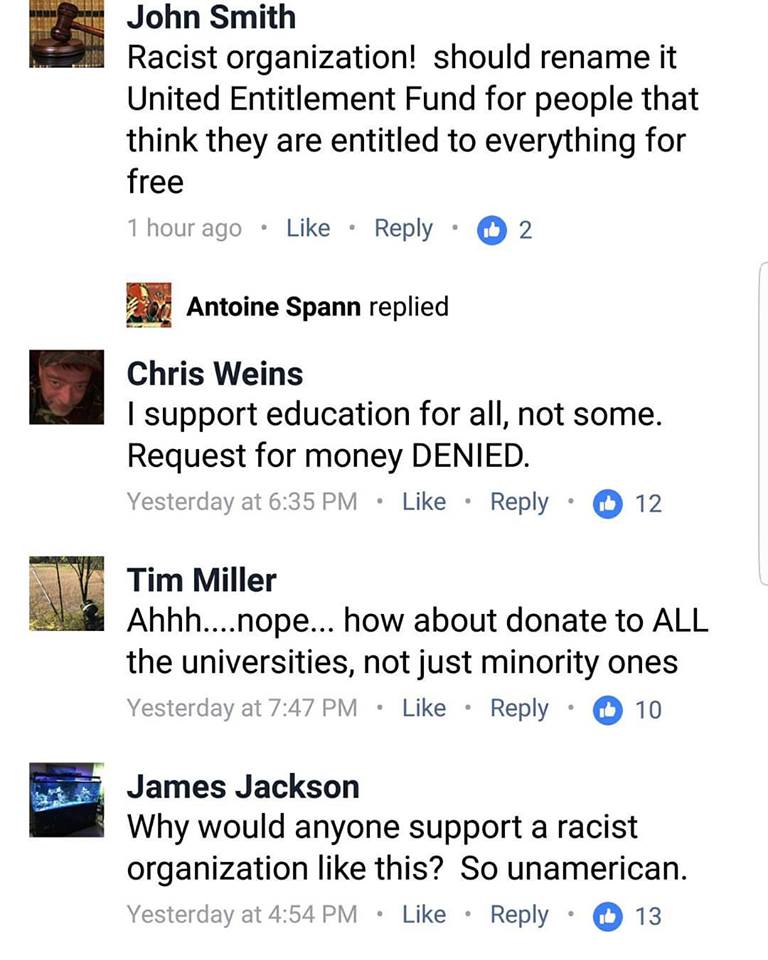Open James Jackson's aquarium profile picture
Viewport: 768px width, 960px height.
pos(66,800)
